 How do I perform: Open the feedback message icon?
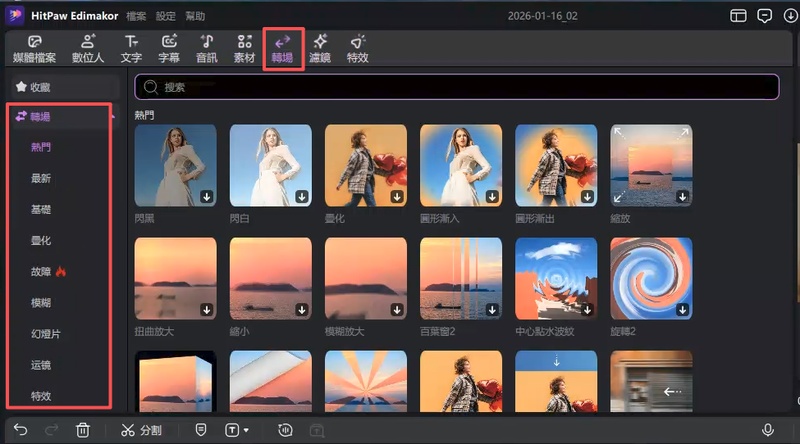(x=764, y=16)
